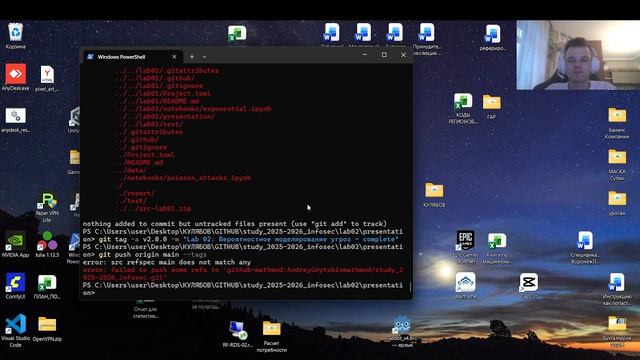
Task: Launch the Godot engine shortcut
Action: pyautogui.click(x=402, y=331)
